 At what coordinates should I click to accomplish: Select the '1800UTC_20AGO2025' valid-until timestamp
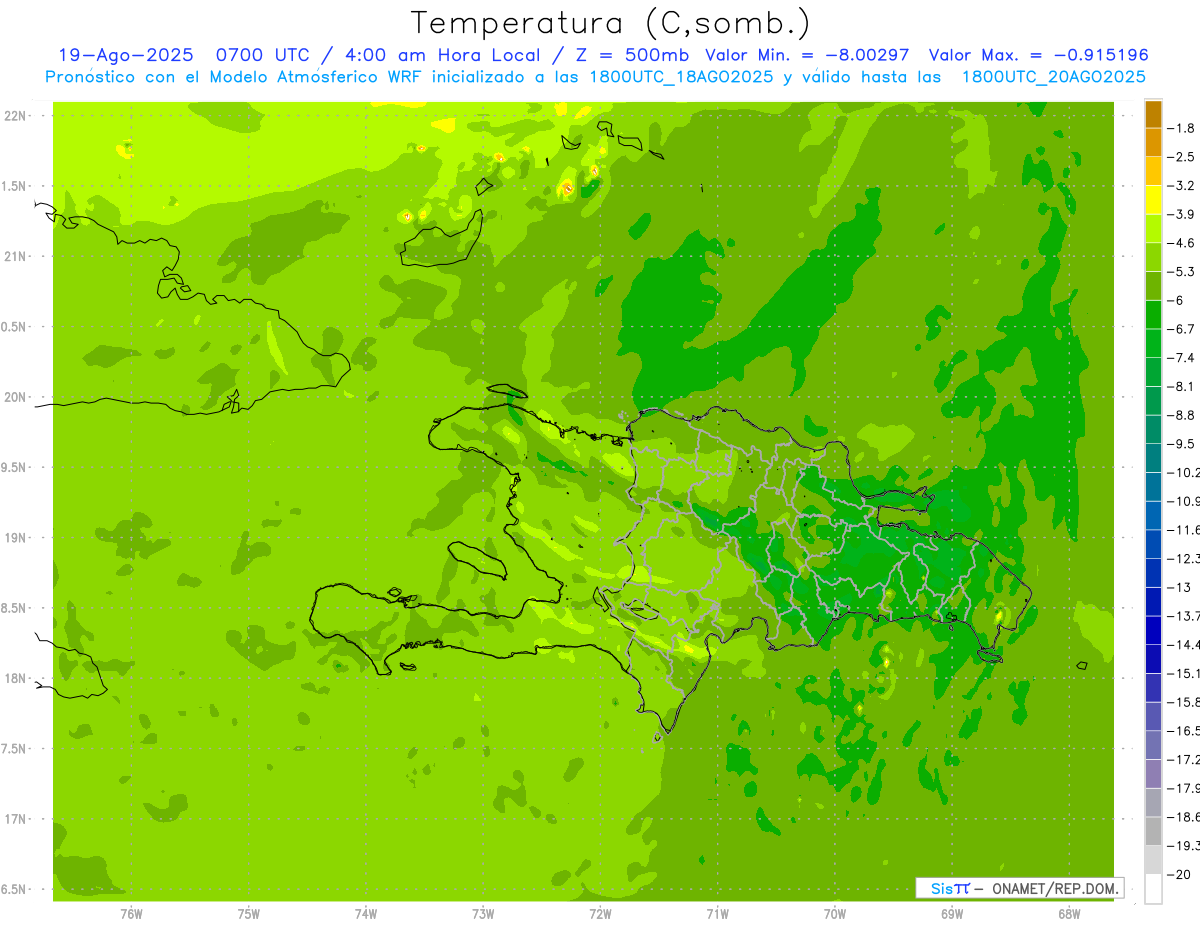point(1053,77)
